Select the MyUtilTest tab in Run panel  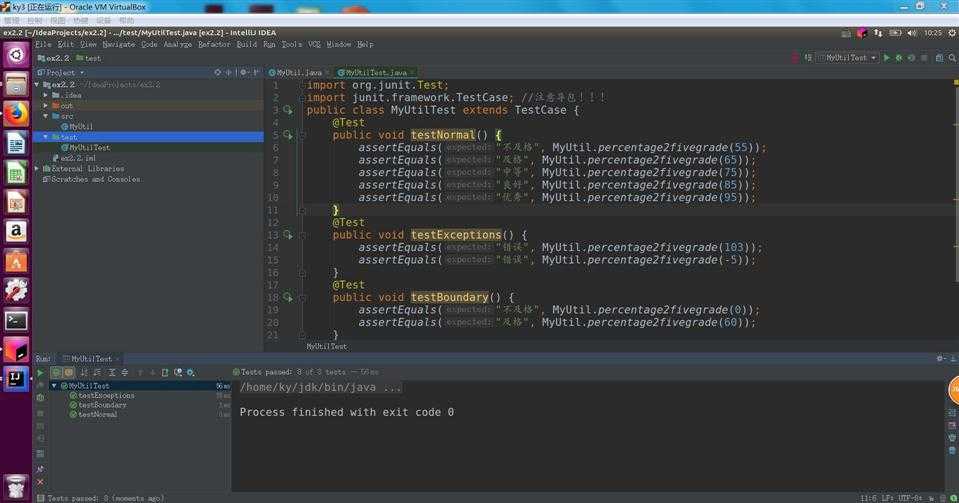tap(89, 359)
